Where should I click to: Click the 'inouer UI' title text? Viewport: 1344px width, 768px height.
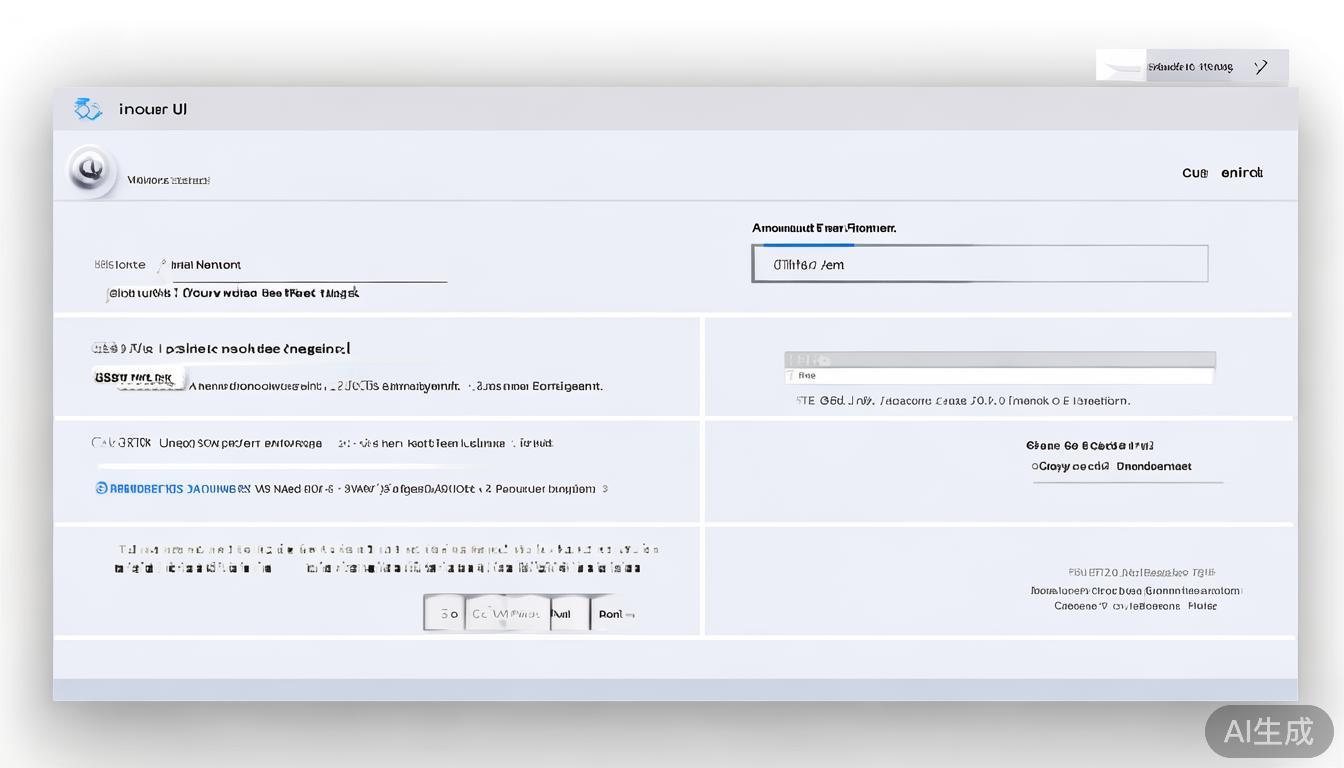click(152, 109)
